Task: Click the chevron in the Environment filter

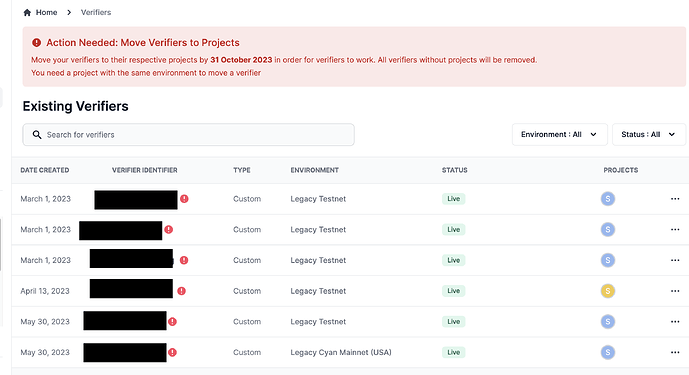Action: tap(593, 135)
